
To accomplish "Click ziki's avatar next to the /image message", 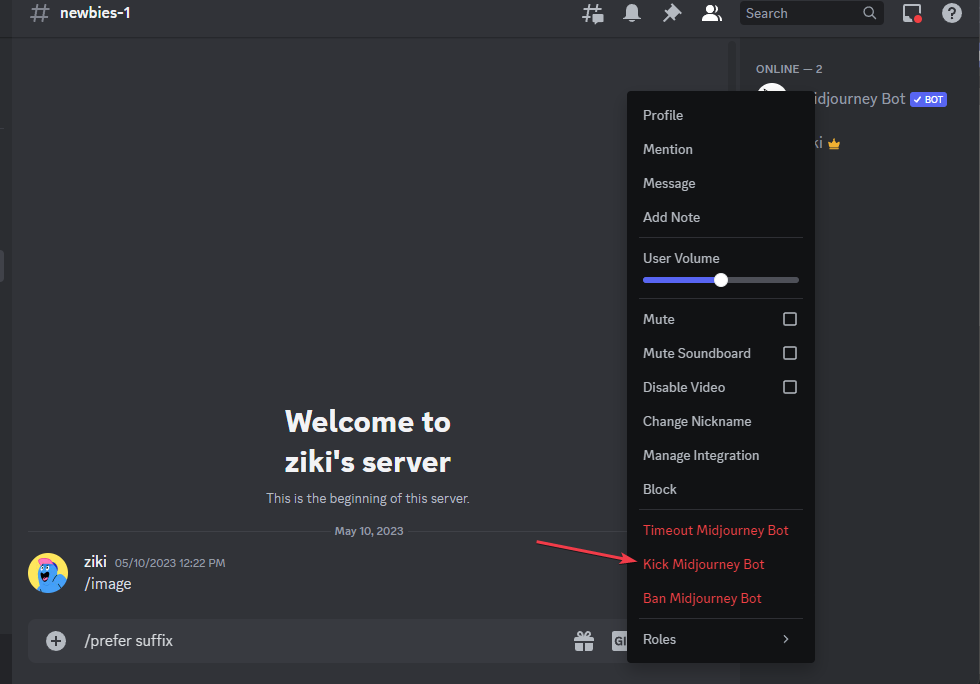I will click(x=48, y=573).
